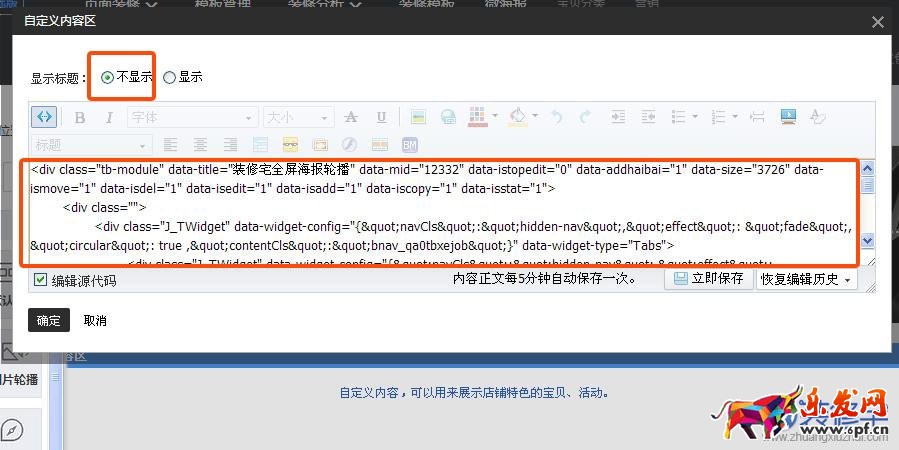Screen dimensions: 899x450
Task: Confirm with the 确定 button
Action: [x=49, y=320]
